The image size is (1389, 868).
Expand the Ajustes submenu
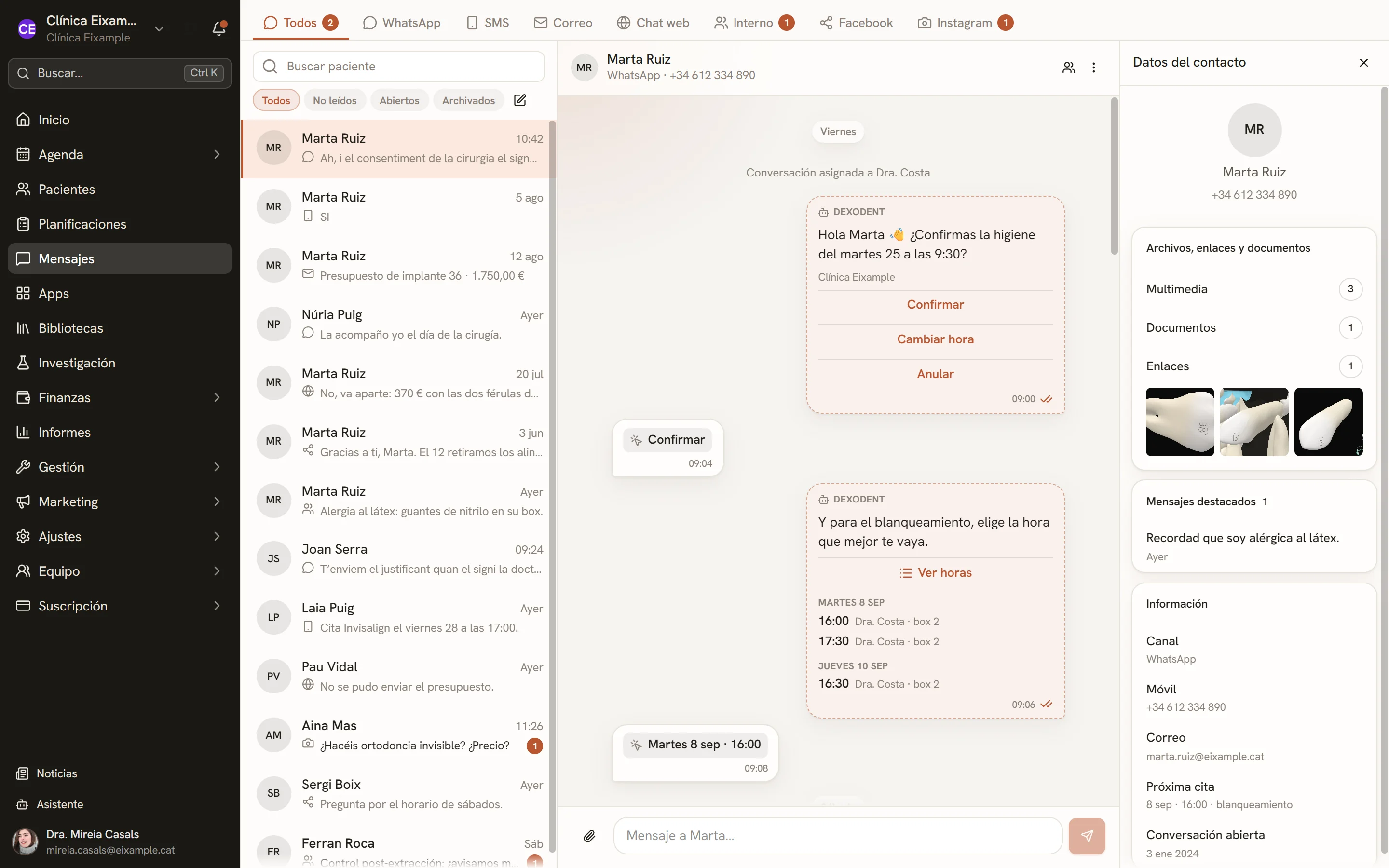(x=217, y=537)
